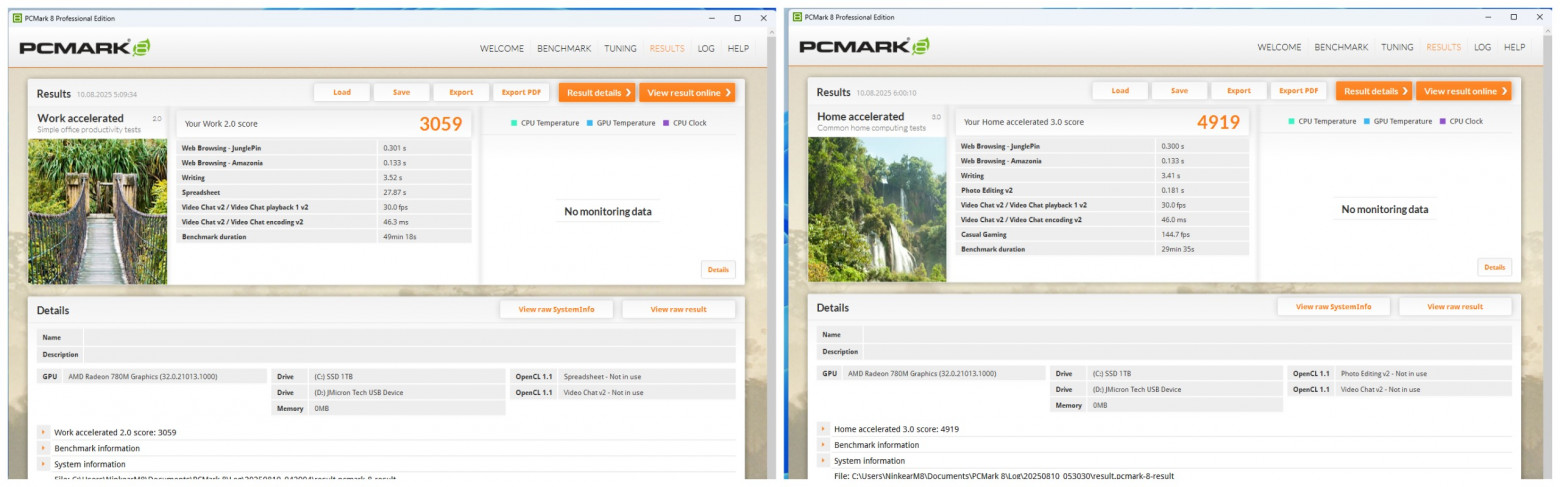Click Description field in Home accelerated details
The width and height of the screenshot is (1560, 487).
(x=1188, y=352)
